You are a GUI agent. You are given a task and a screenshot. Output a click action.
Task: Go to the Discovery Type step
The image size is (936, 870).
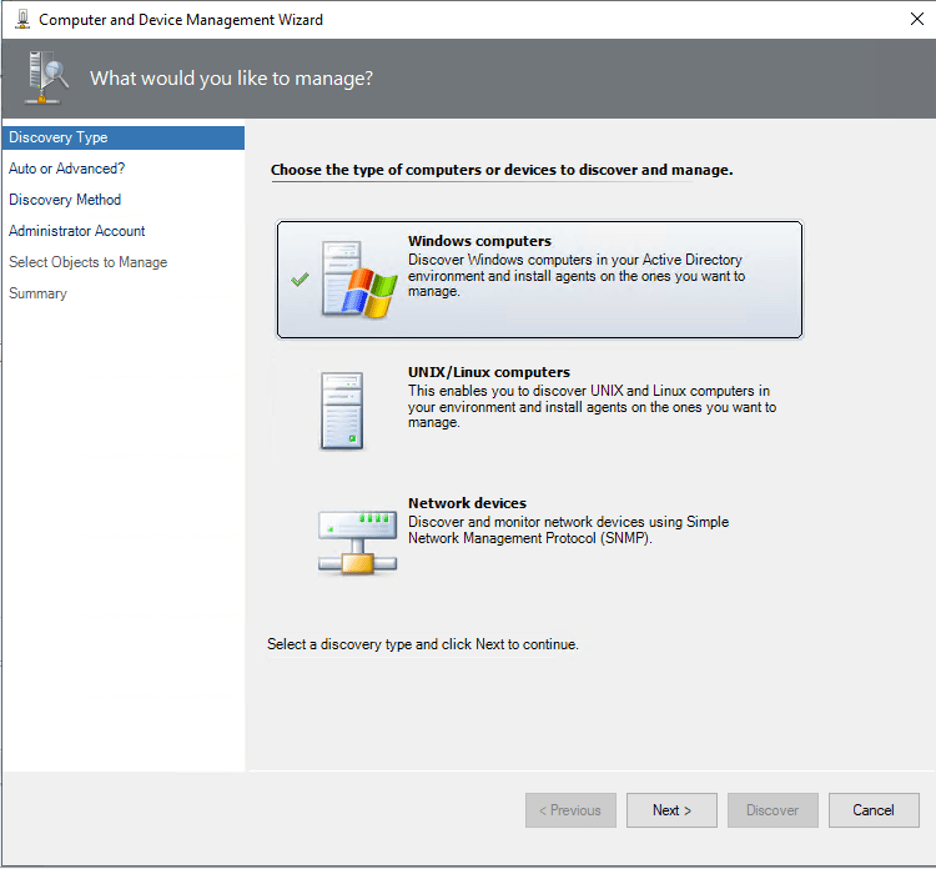coord(58,138)
